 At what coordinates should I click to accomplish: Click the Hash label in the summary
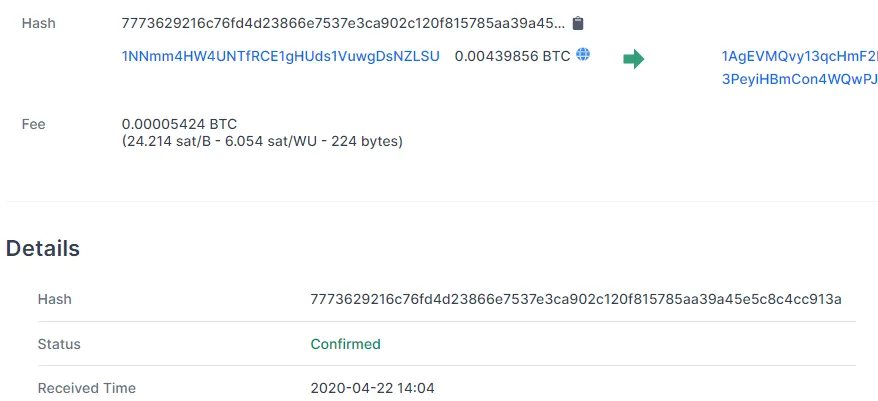point(38,23)
